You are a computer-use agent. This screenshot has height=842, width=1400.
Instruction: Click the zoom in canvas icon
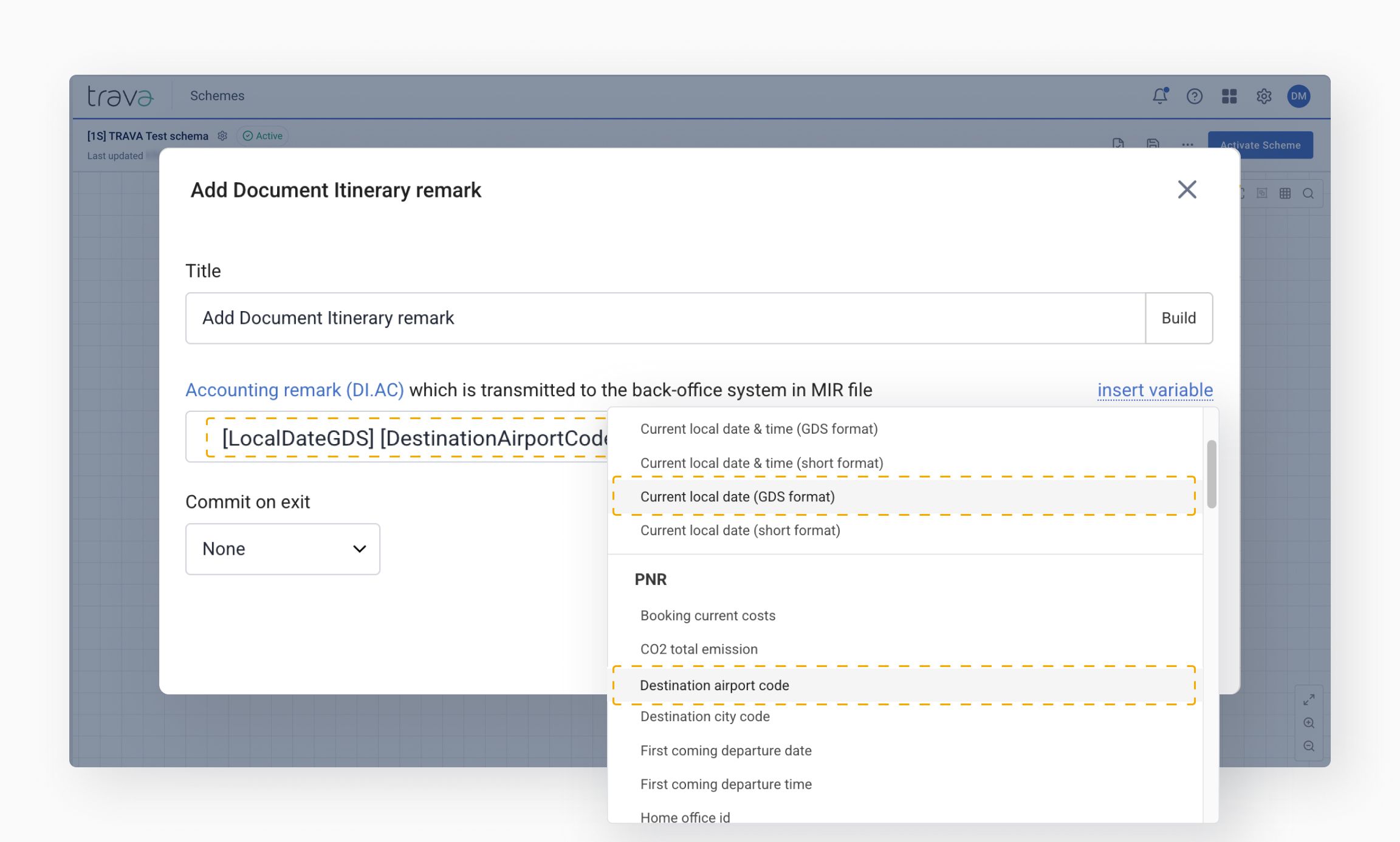[x=1309, y=723]
